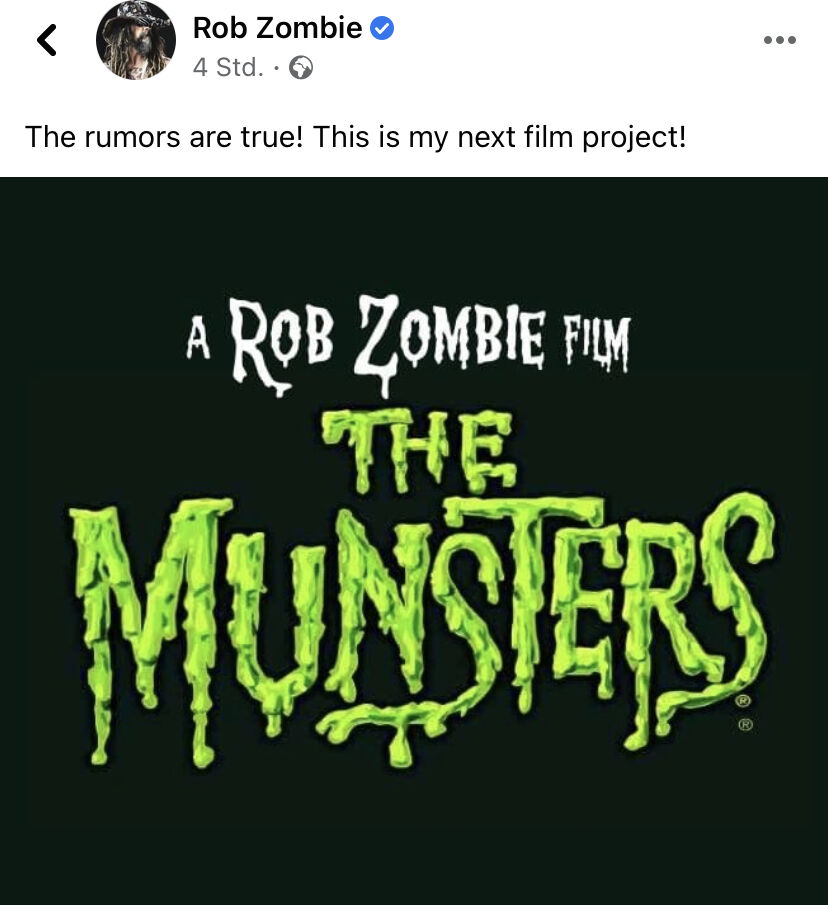Click the blue verified badge
Image resolution: width=828 pixels, height=912 pixels.
tap(382, 28)
